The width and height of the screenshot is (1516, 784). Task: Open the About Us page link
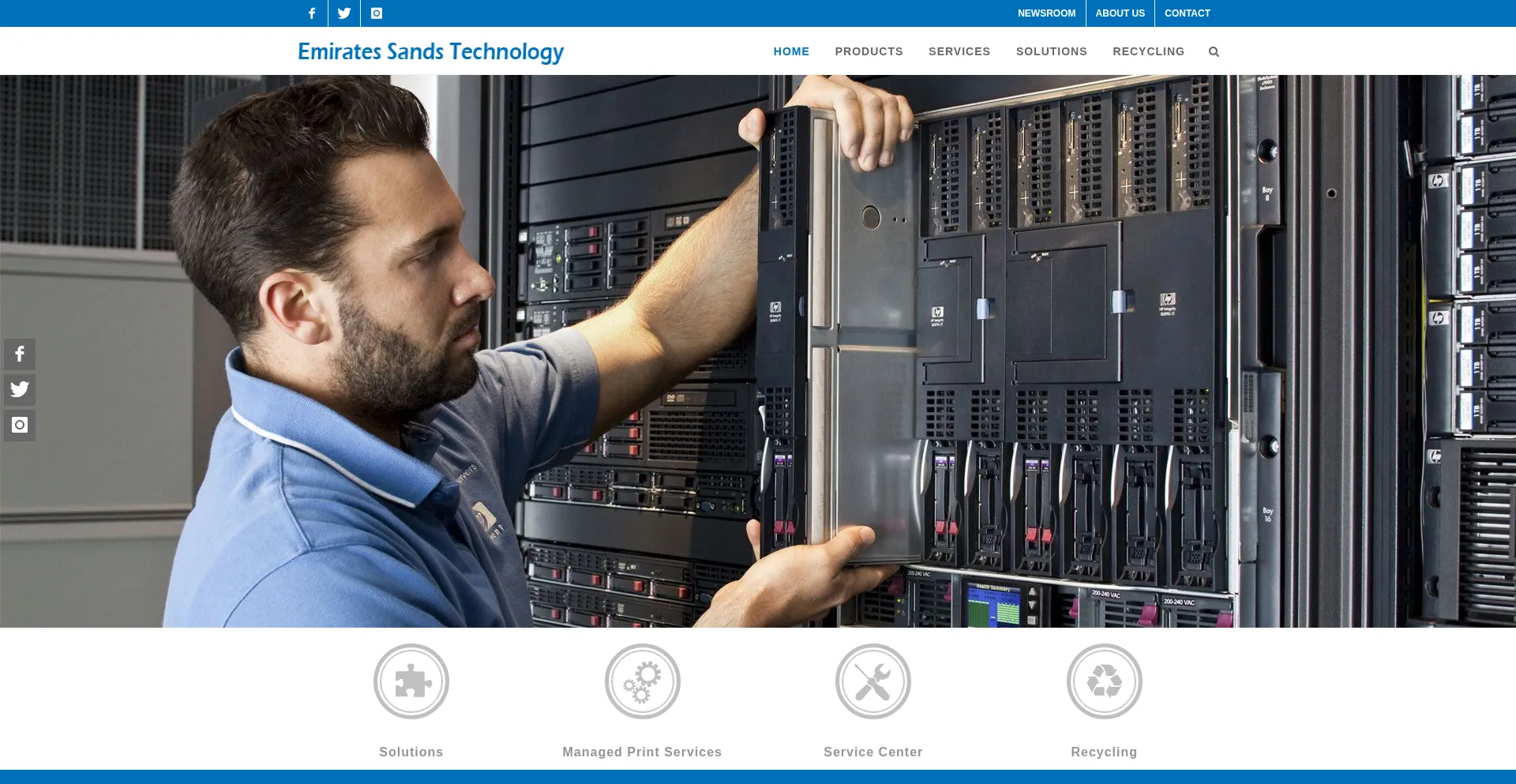click(1120, 13)
